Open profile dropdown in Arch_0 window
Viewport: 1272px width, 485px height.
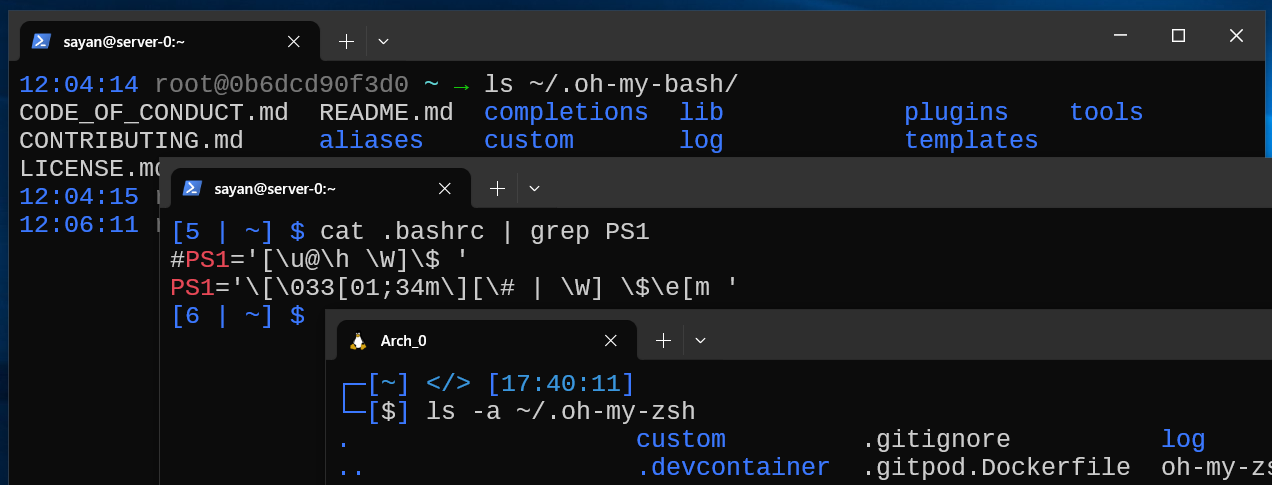(x=700, y=340)
